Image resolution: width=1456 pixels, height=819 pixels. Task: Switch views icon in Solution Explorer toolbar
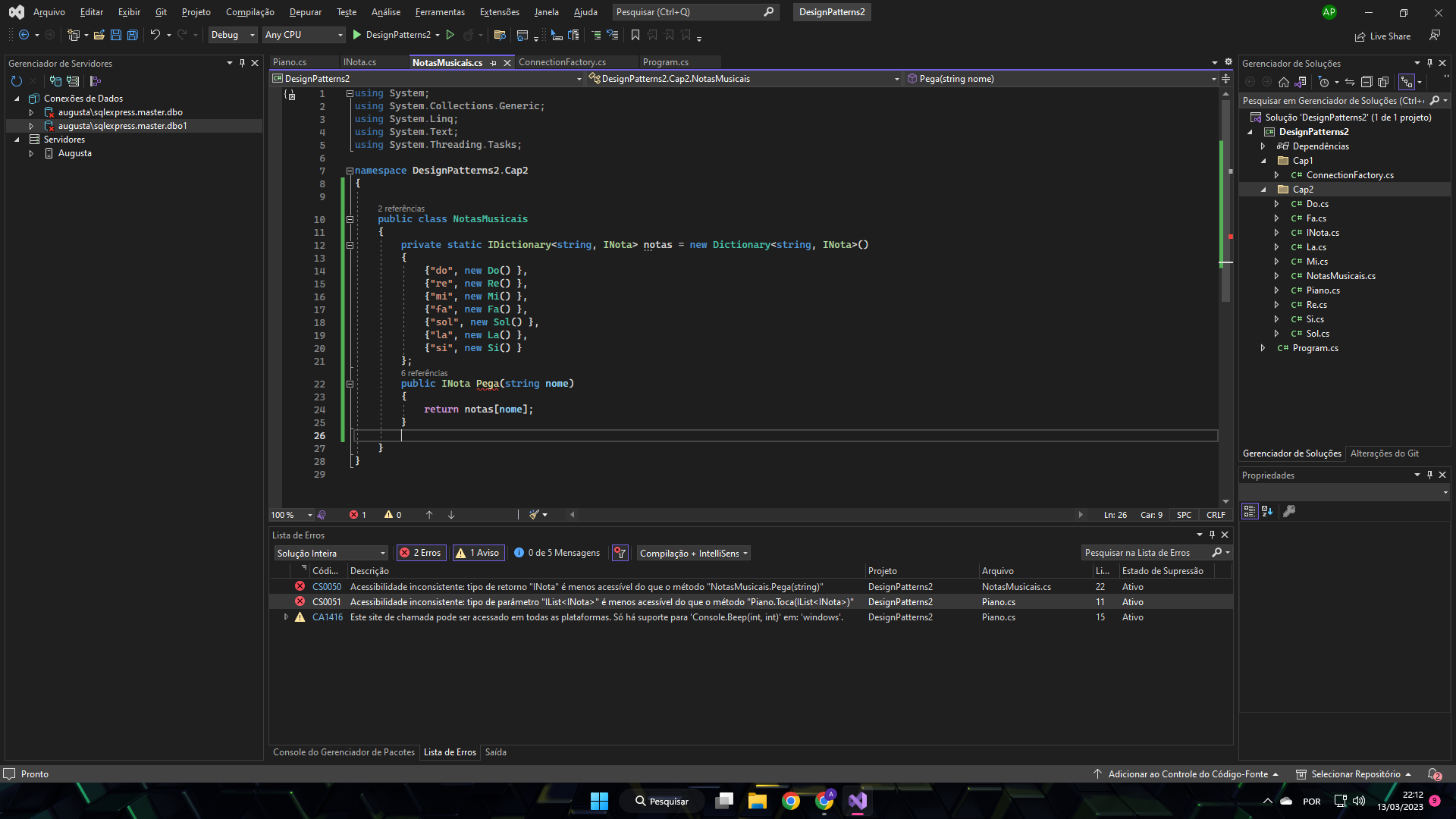(1300, 82)
